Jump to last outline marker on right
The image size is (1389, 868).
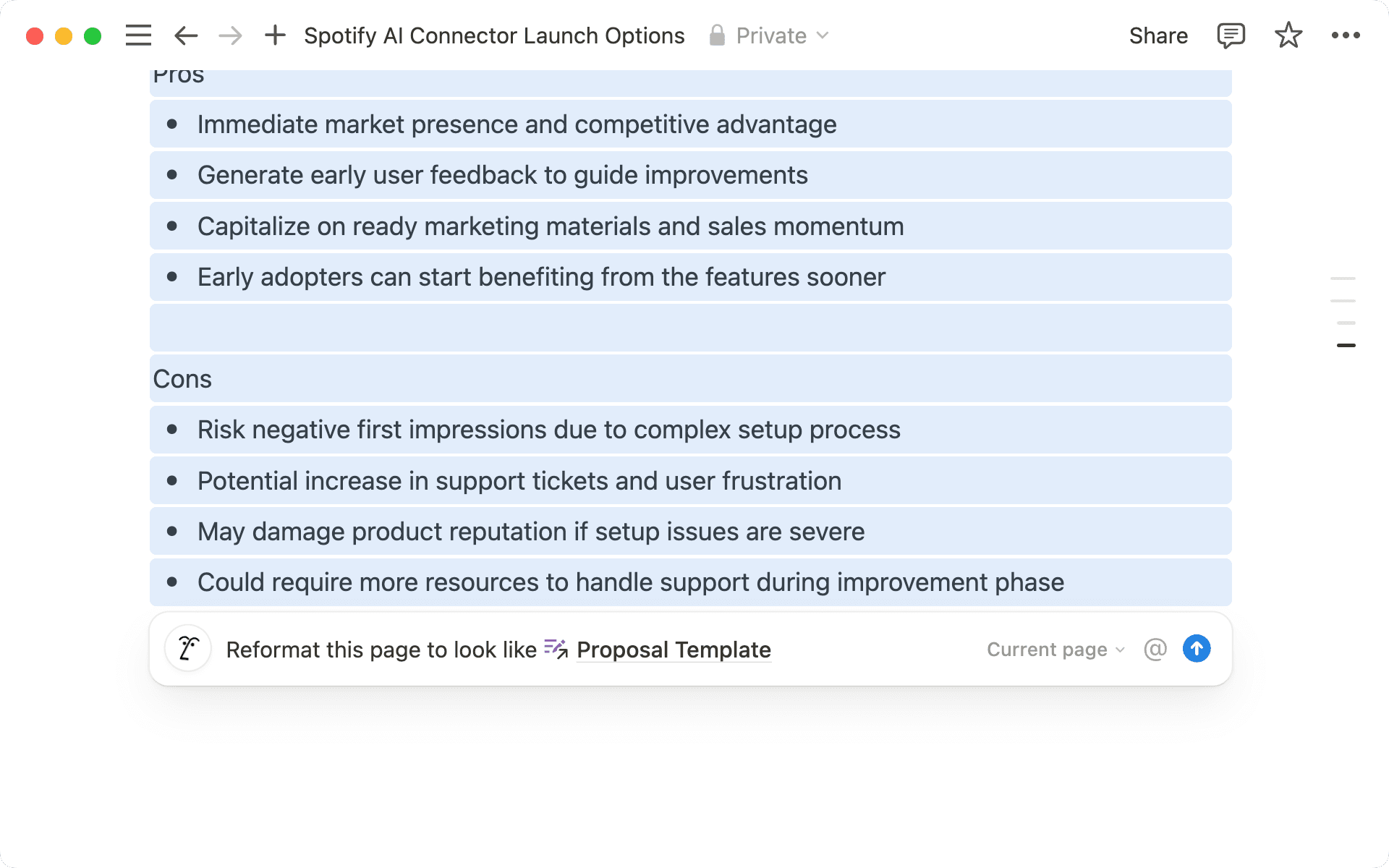point(1346,346)
